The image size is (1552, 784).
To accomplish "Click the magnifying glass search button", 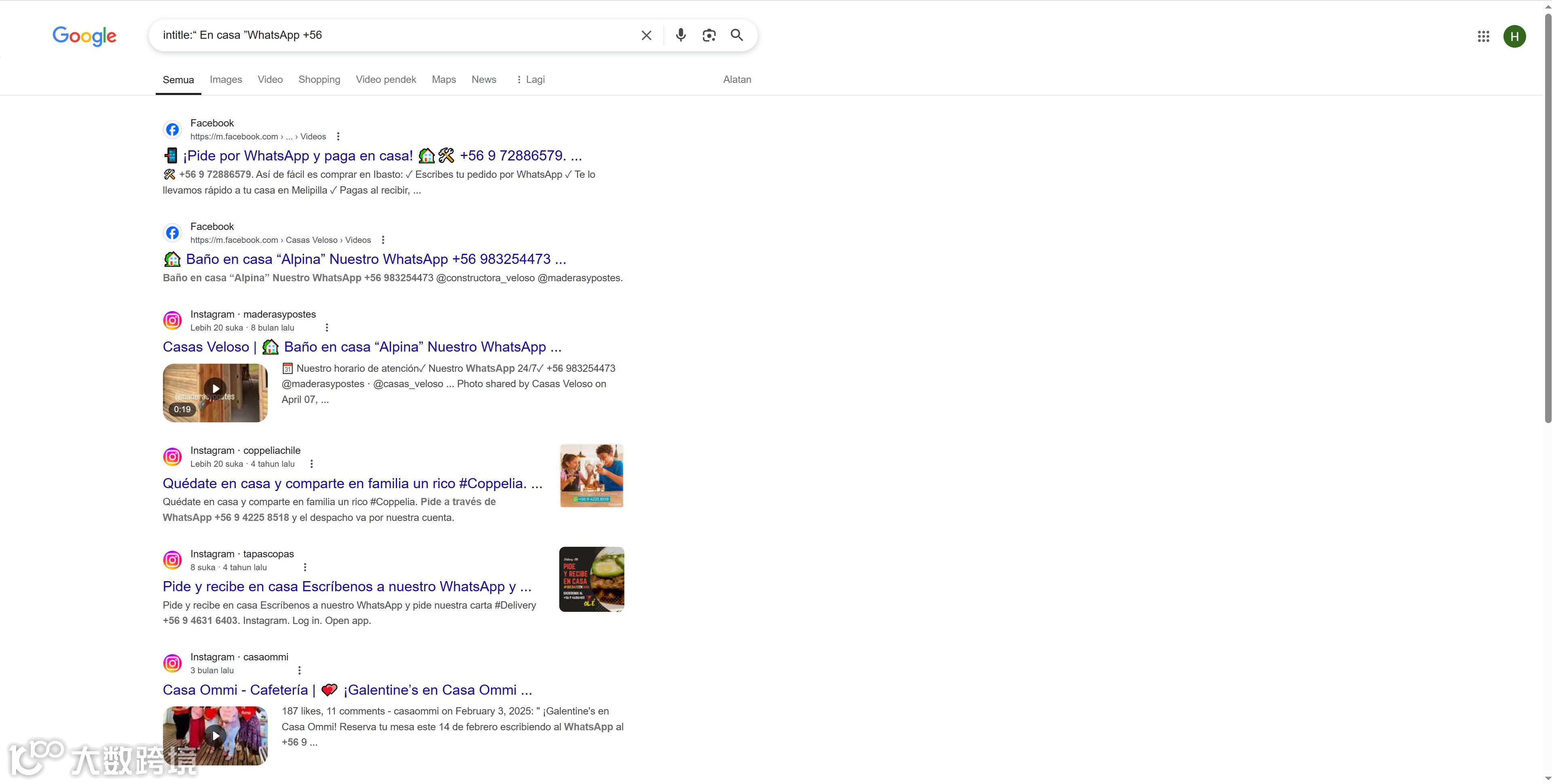I will pyautogui.click(x=736, y=35).
